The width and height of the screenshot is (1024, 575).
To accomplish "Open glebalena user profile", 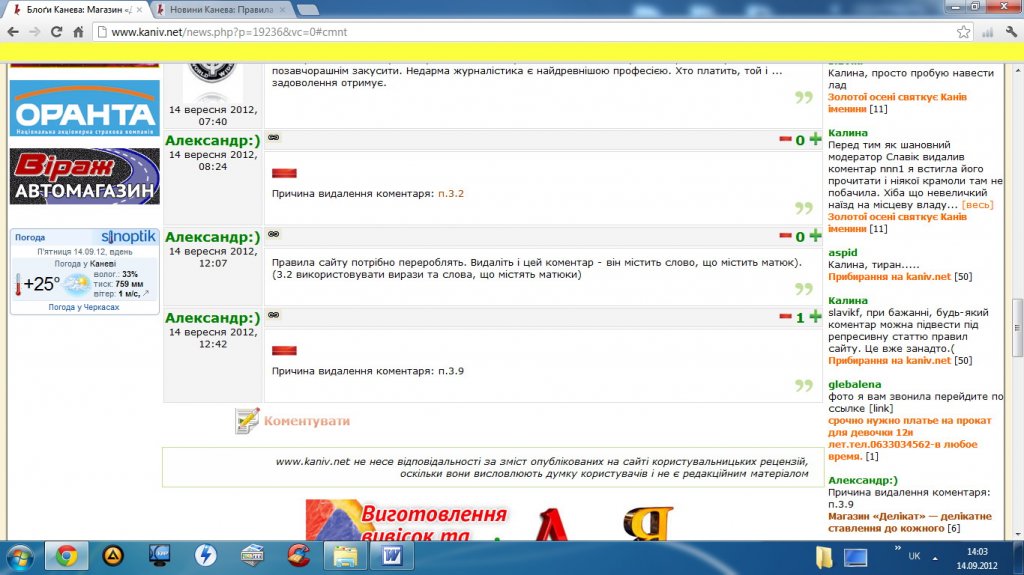I will click(x=854, y=384).
